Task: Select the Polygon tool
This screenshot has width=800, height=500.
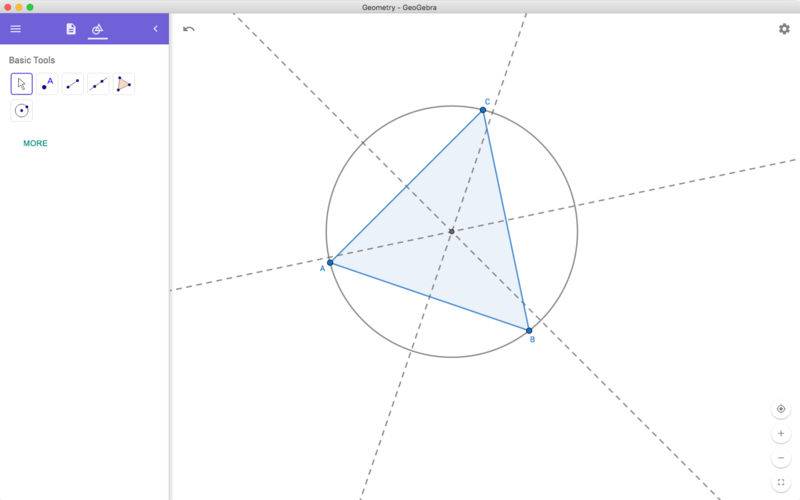Action: click(123, 84)
